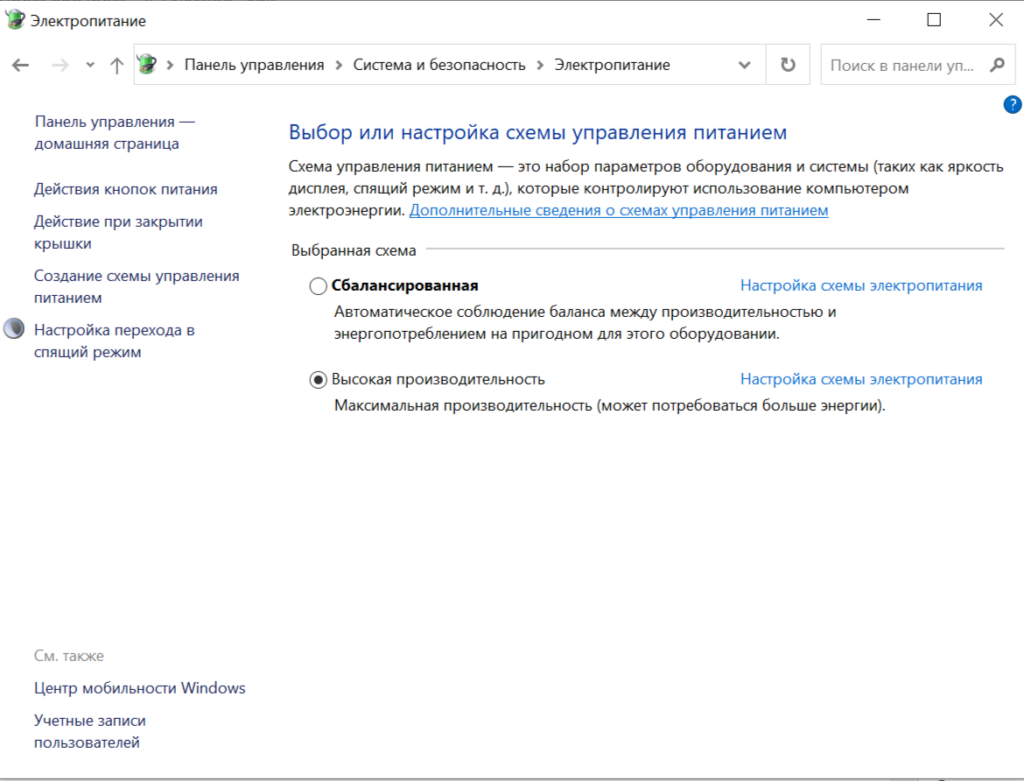Click the Back navigation arrow
Viewport: 1024px width, 781px height.
[x=21, y=65]
